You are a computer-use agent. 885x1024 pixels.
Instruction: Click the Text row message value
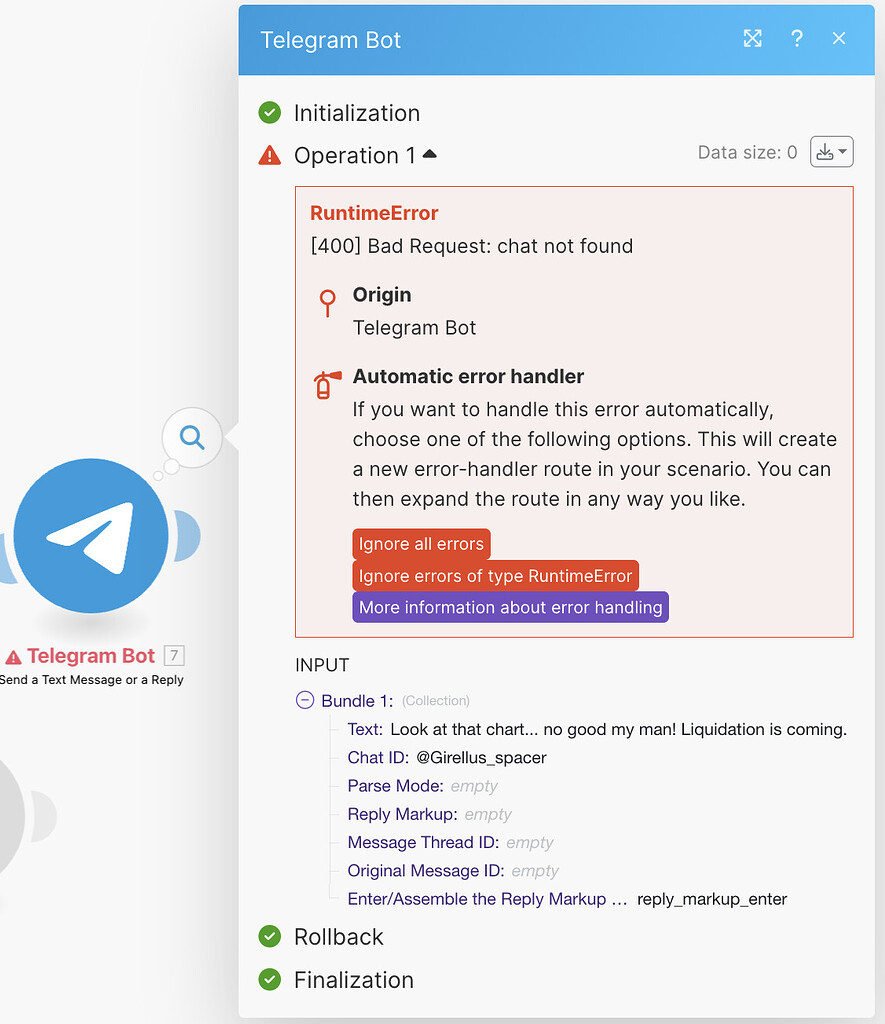click(x=619, y=729)
